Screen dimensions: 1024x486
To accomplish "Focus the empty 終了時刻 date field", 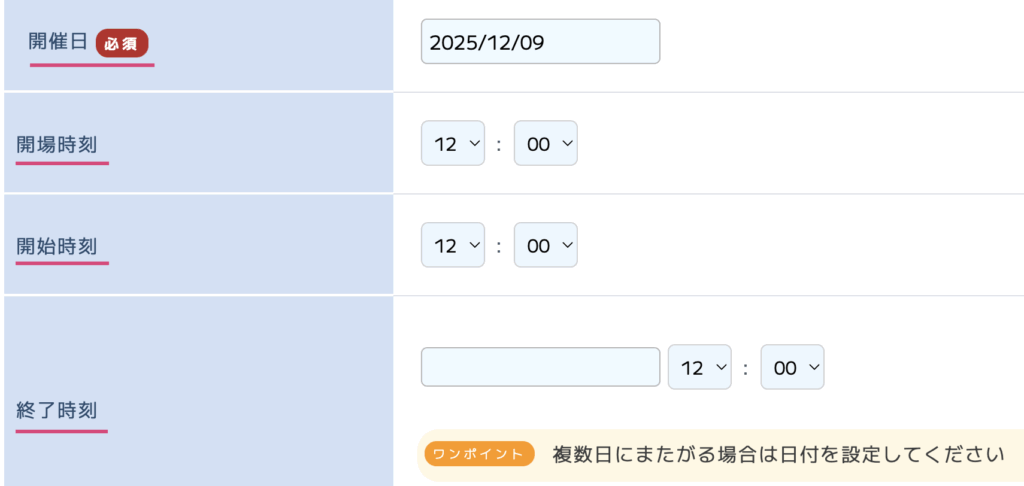I will pyautogui.click(x=540, y=367).
